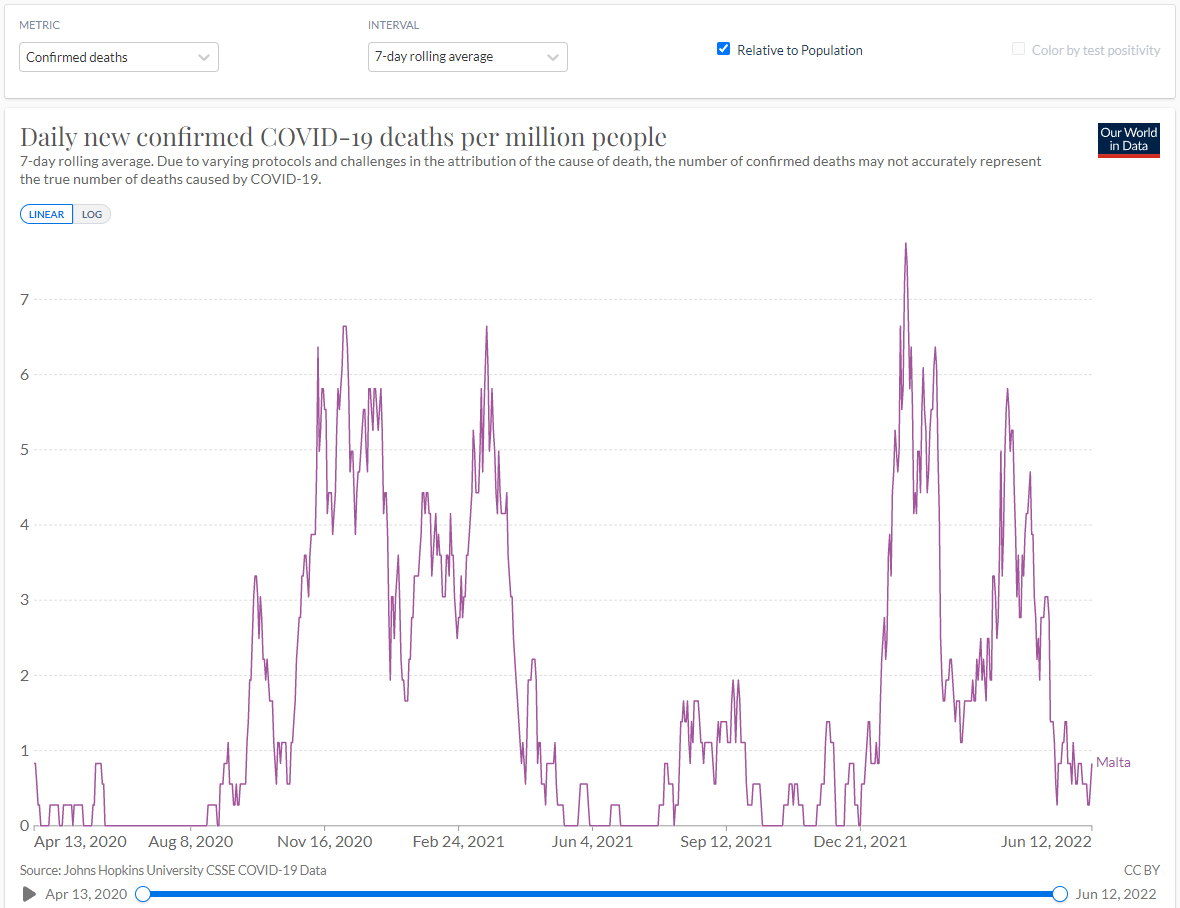Select the LINEAR scale option
Image resolution: width=1180 pixels, height=908 pixels.
(x=47, y=214)
